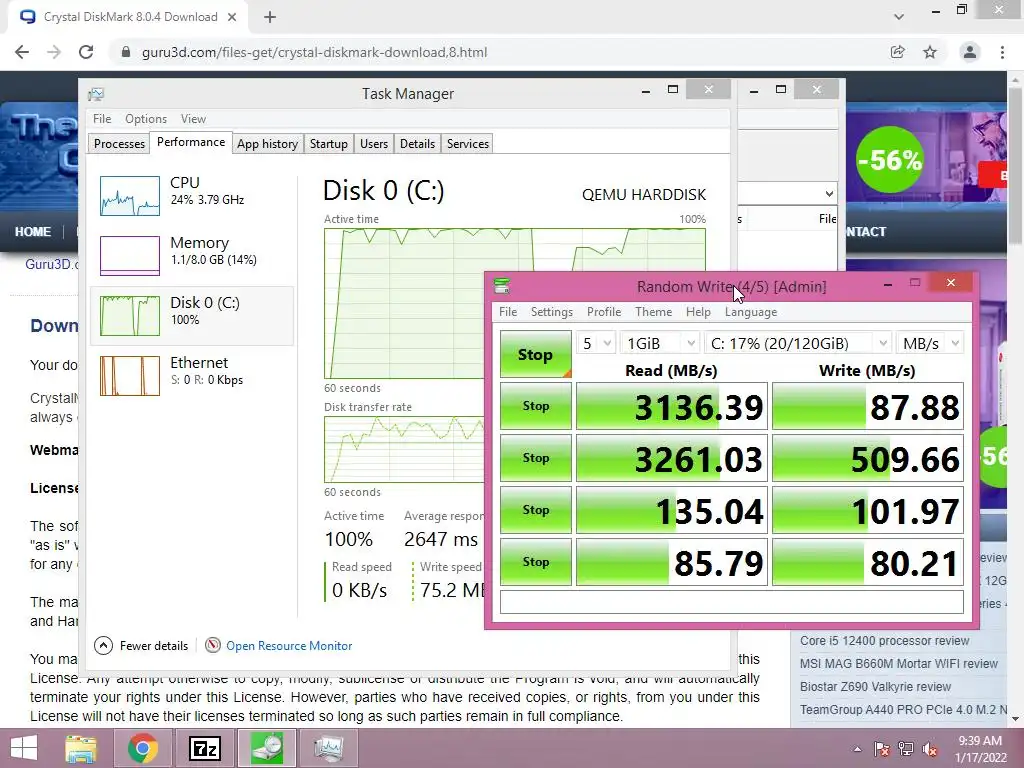This screenshot has width=1024, height=768.
Task: Open the CrystalDiskMark Language menu
Action: click(750, 312)
